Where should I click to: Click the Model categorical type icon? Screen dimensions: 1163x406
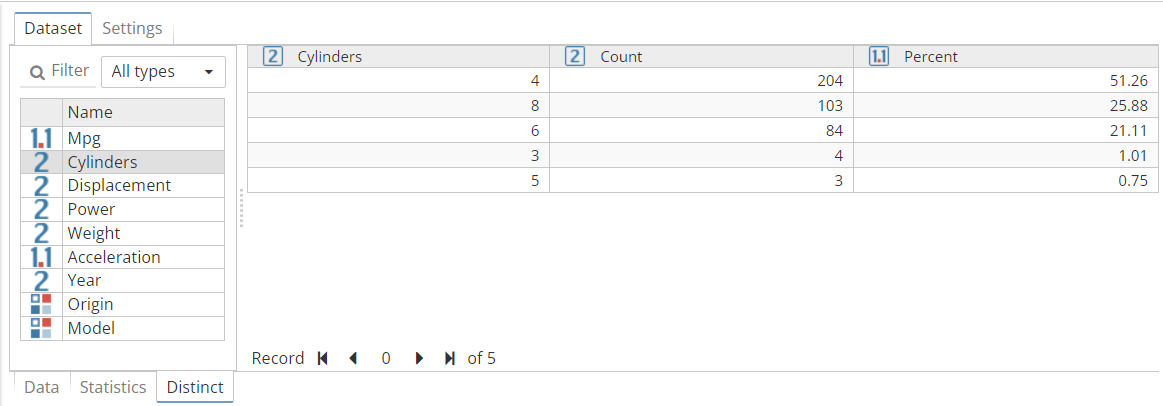(x=42, y=328)
